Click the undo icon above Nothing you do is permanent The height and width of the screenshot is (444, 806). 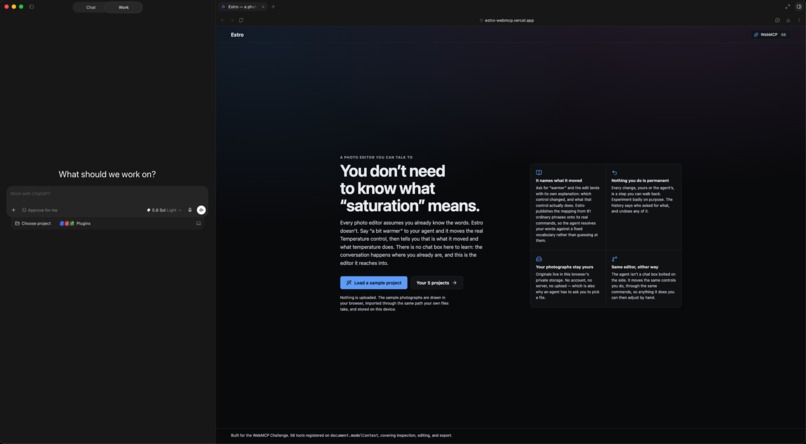click(x=614, y=173)
